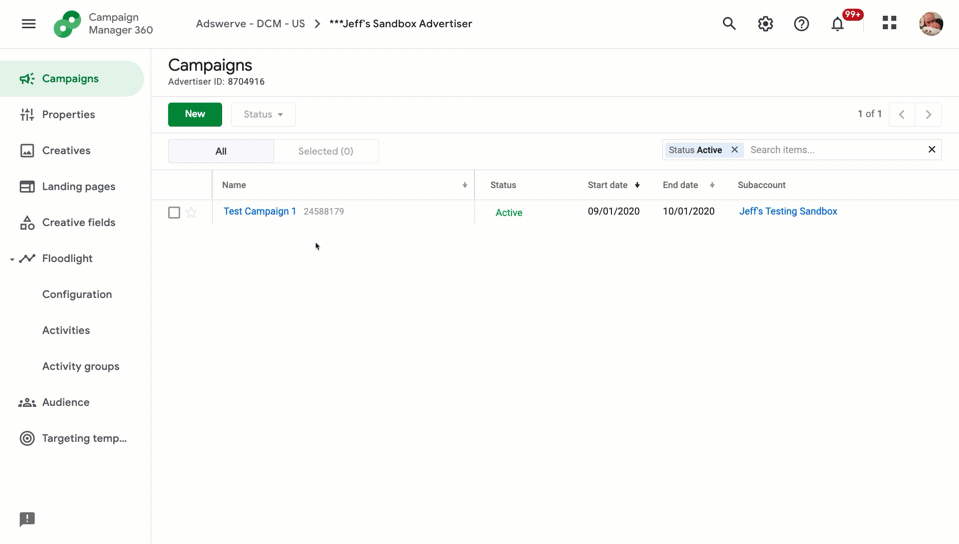Open the Google apps grid icon
Image resolution: width=959 pixels, height=544 pixels.
[889, 23]
